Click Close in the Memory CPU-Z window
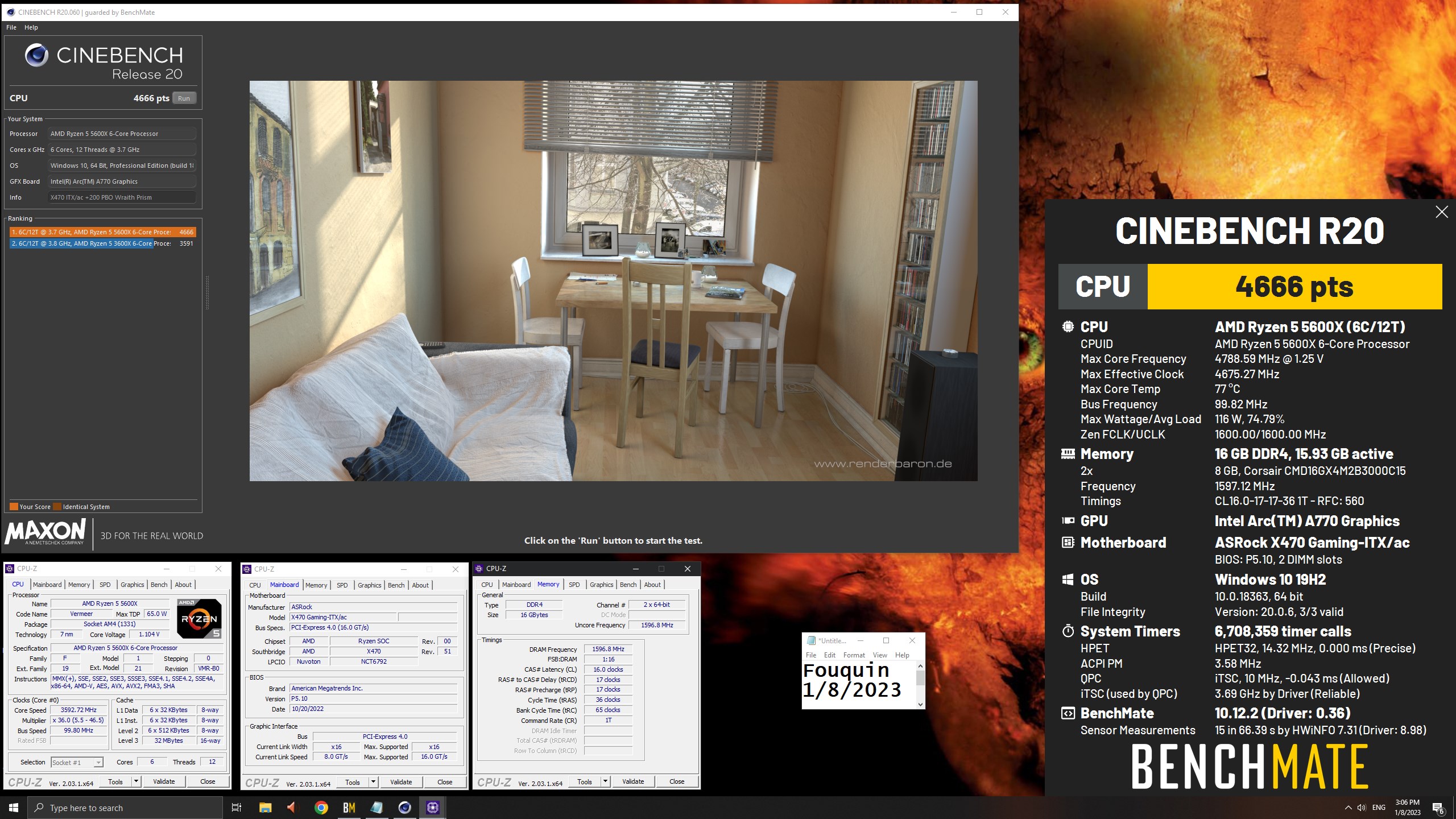 (x=677, y=781)
